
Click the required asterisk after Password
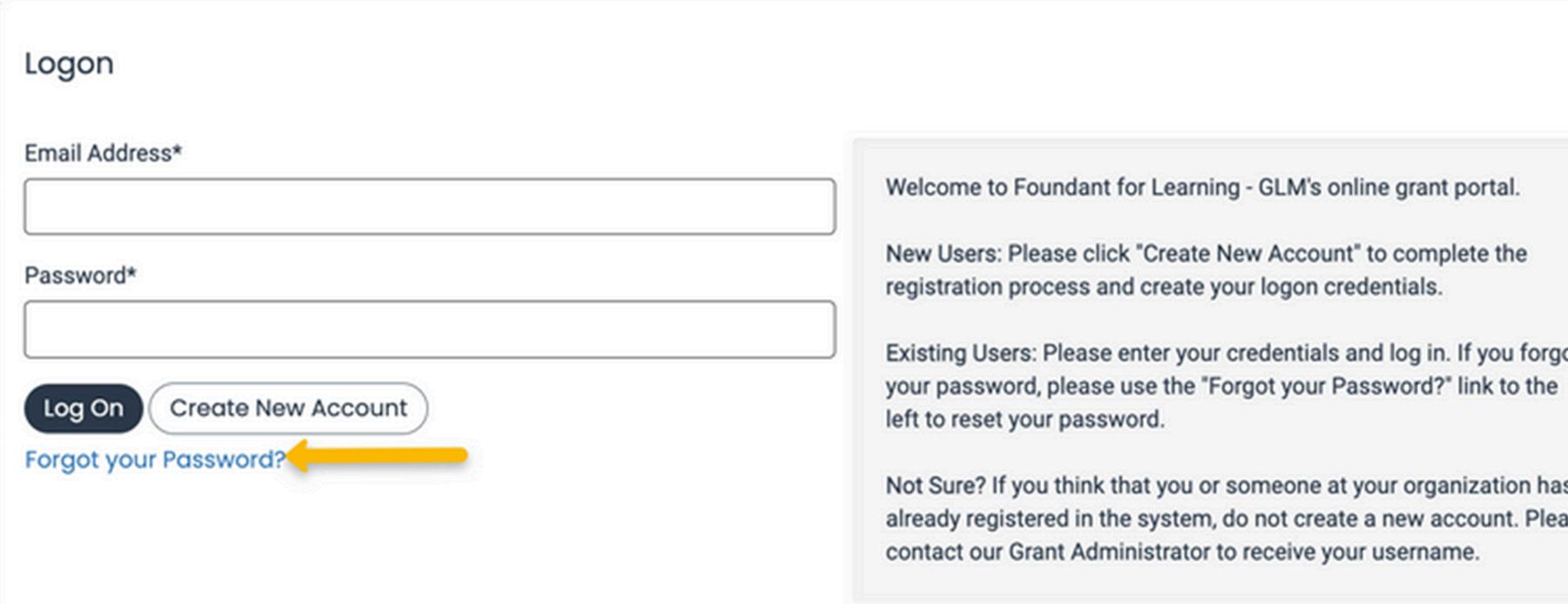[132, 275]
